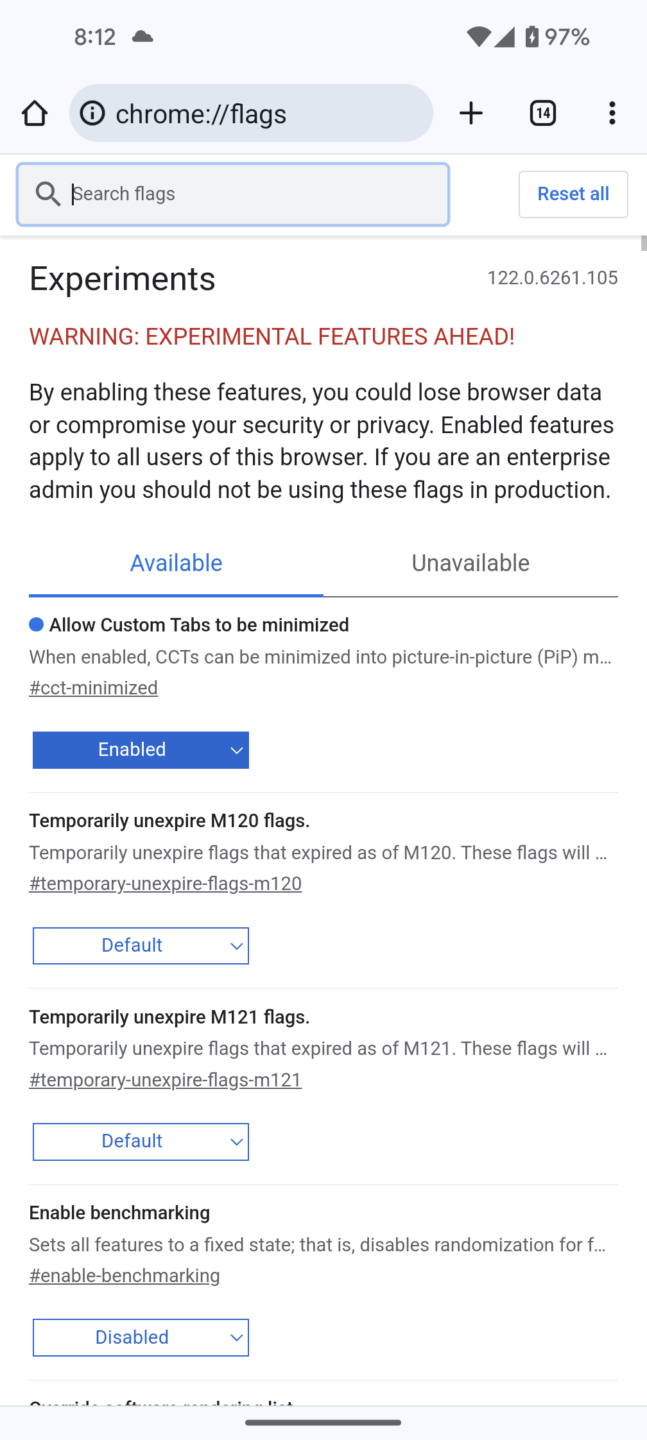Tap the chrome://flags address bar
647x1440 pixels.
260,114
